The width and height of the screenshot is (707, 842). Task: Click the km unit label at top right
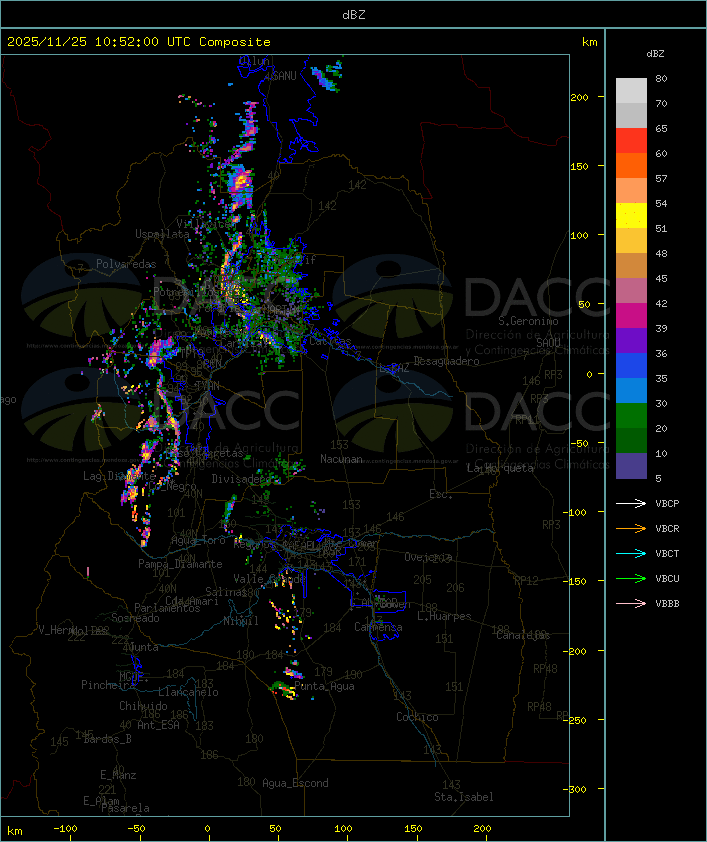[x=589, y=42]
